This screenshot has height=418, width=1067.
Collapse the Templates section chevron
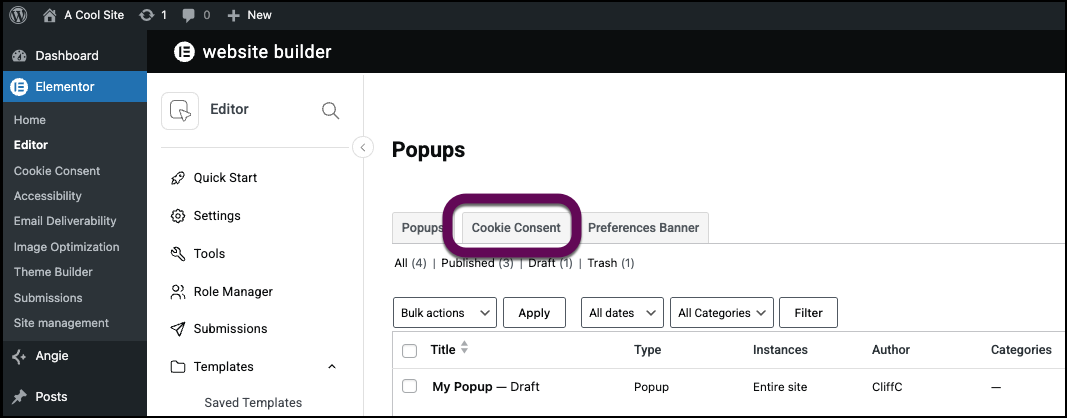pyautogui.click(x=332, y=367)
